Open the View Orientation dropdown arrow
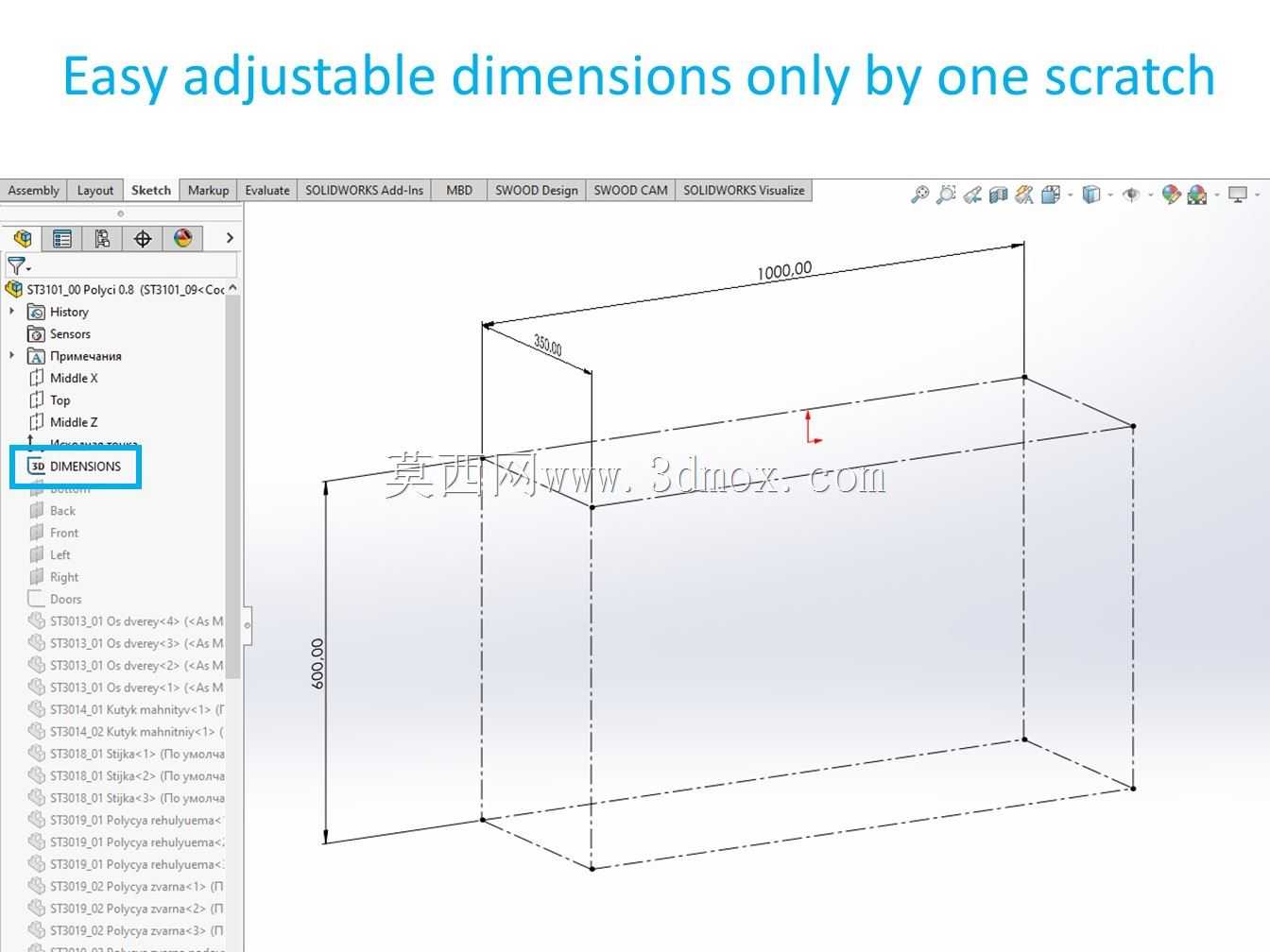The width and height of the screenshot is (1270, 952). pos(1070,195)
